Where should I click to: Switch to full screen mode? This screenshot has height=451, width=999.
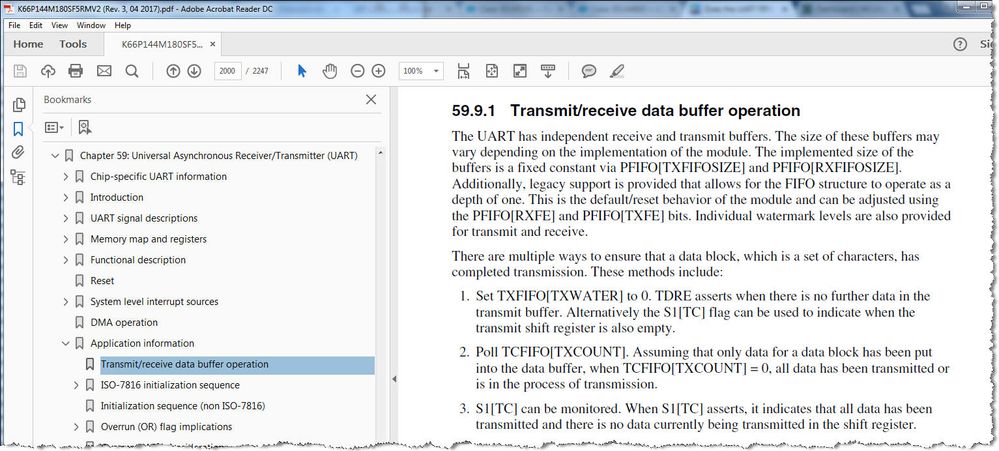coord(520,71)
